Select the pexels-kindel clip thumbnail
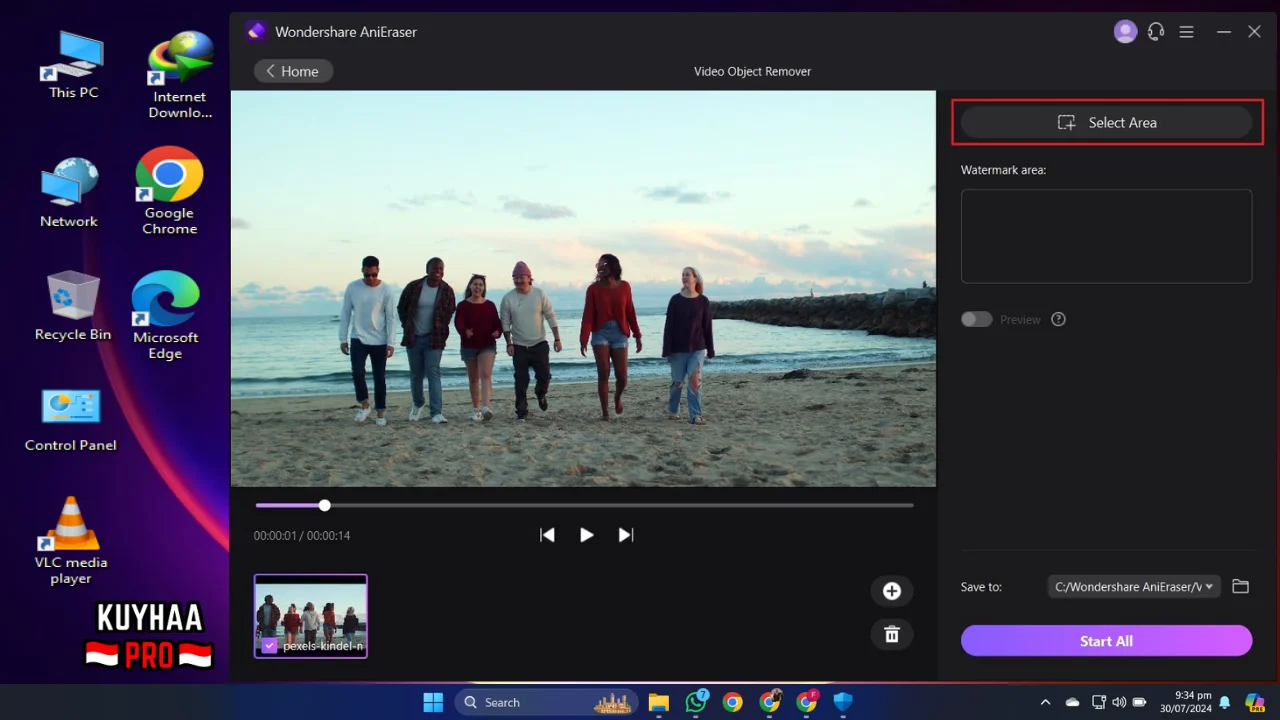Image resolution: width=1280 pixels, height=720 pixels. [x=311, y=616]
